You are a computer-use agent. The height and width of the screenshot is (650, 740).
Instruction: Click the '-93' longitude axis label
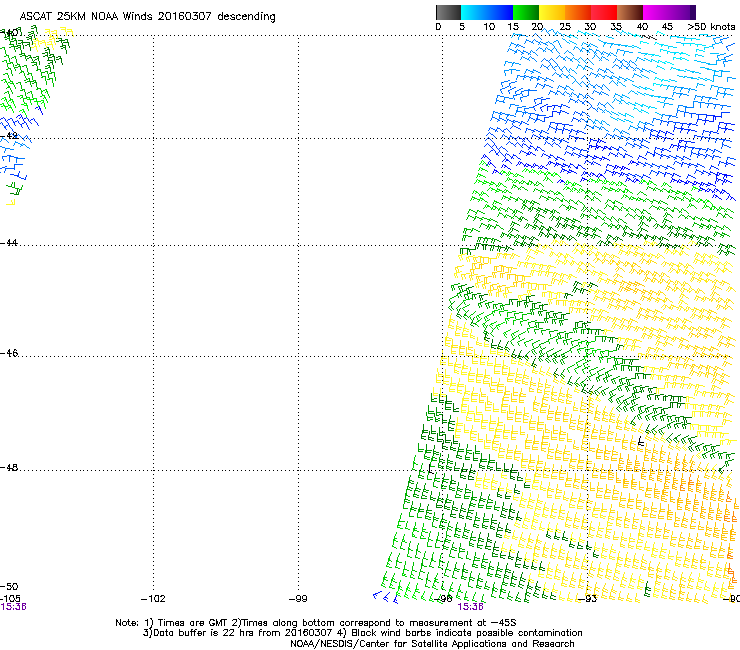588,599
